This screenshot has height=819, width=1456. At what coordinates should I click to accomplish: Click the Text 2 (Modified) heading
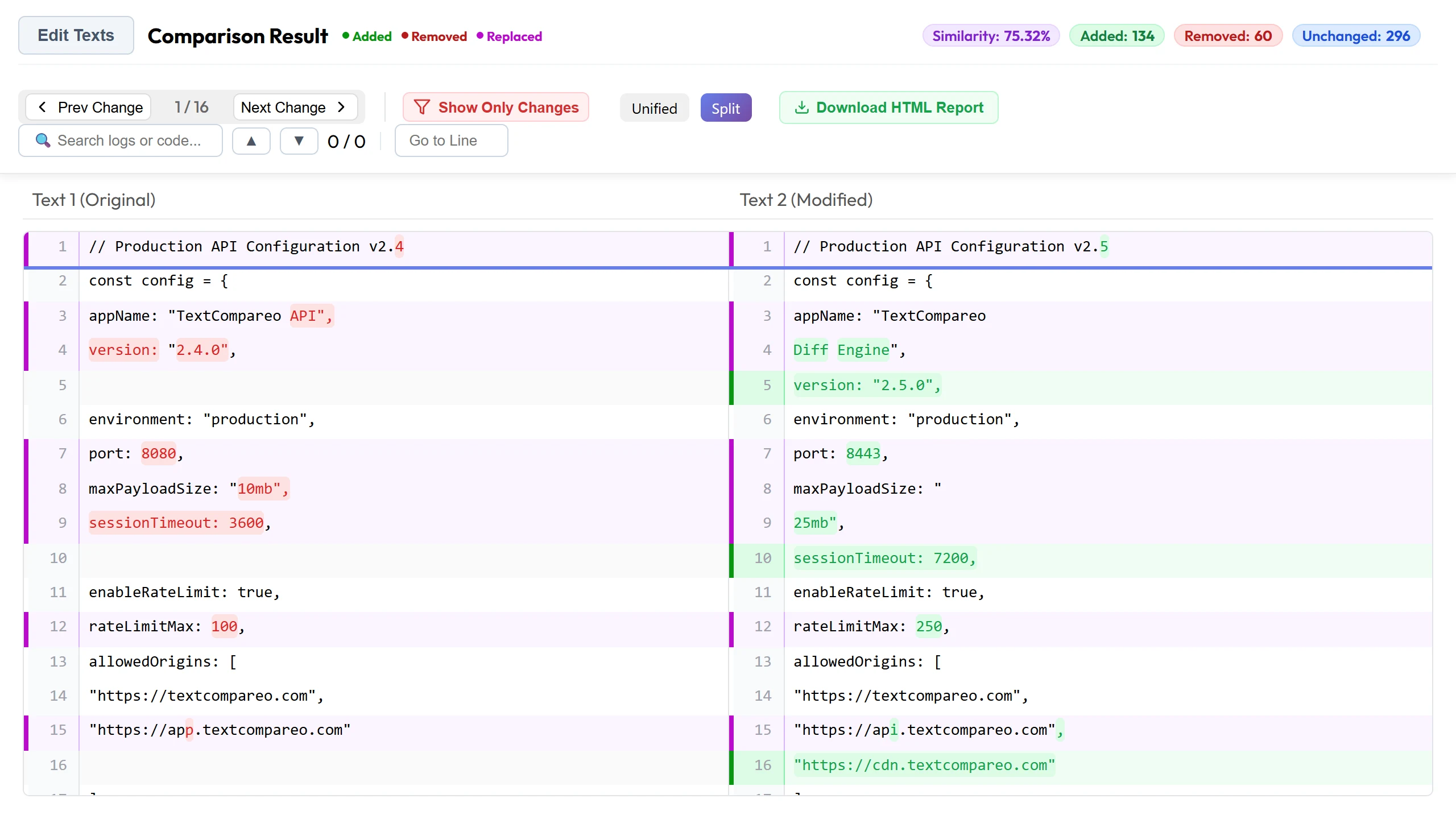coord(806,200)
